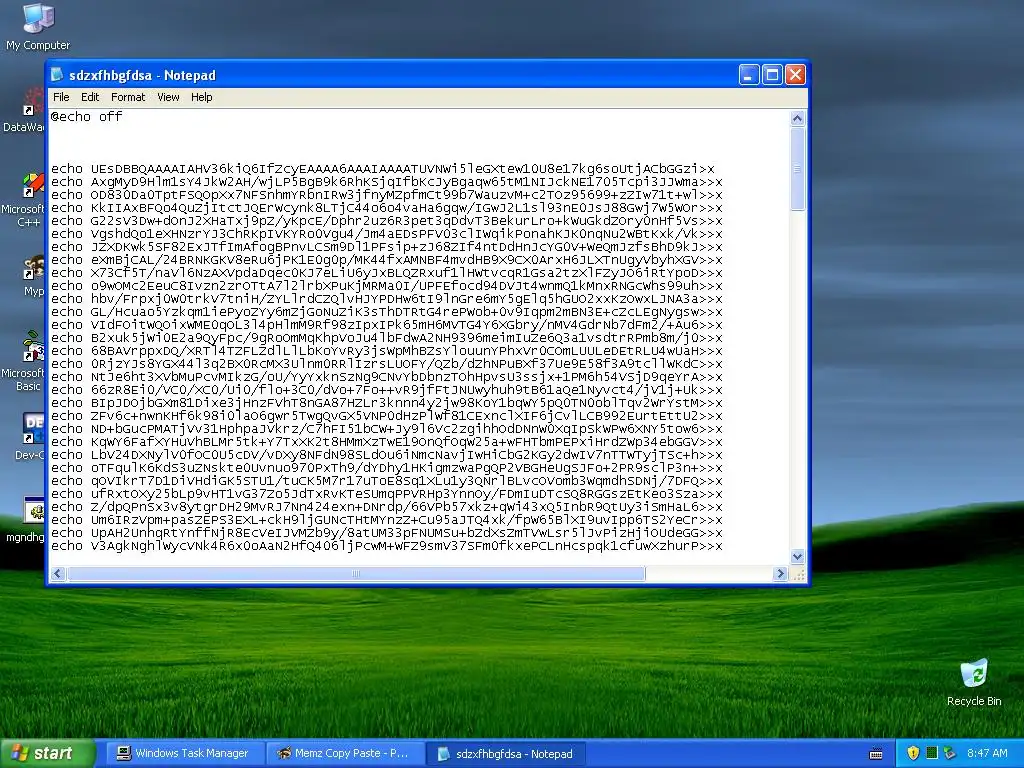Open the Format menu in Notepad

128,97
